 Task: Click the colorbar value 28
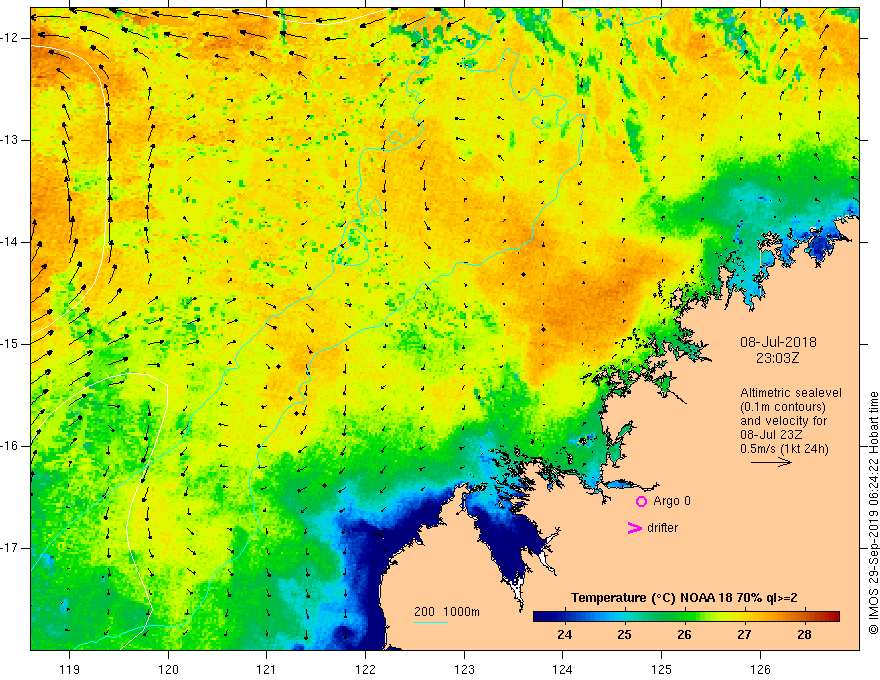[x=804, y=635]
